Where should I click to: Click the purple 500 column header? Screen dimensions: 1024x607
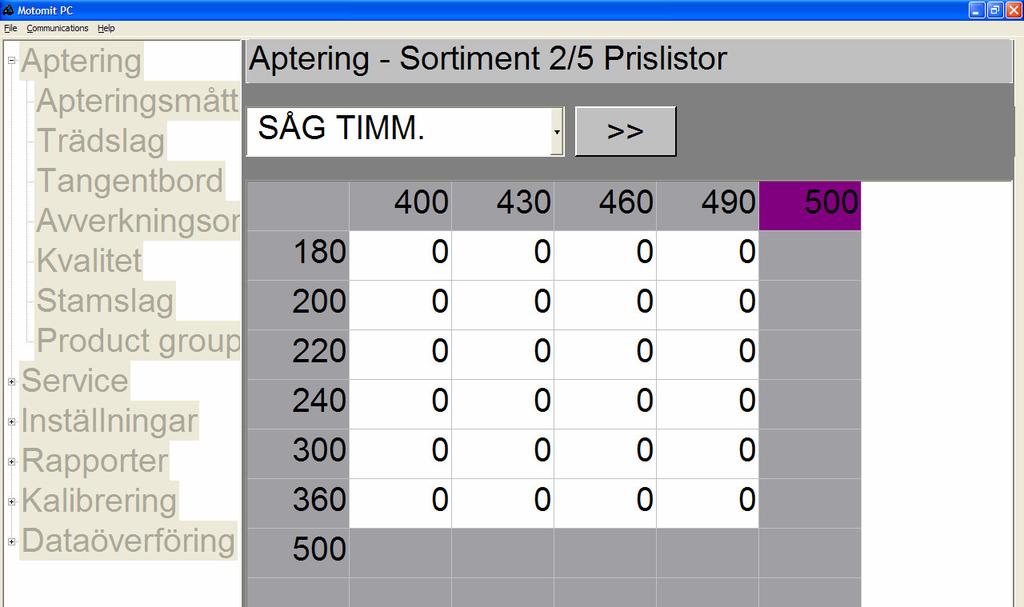coord(809,204)
